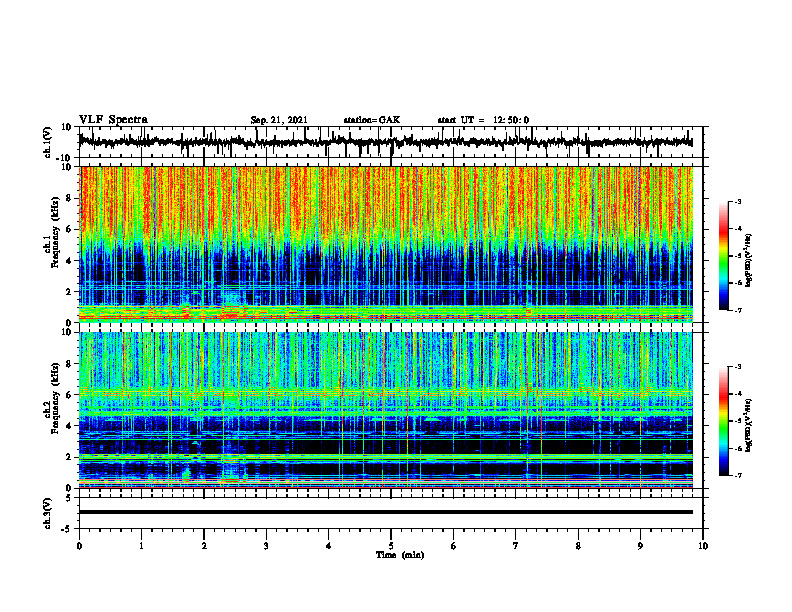Image resolution: width=792 pixels, height=612 pixels.
Task: Click the "-7" tick on ch.1 colorbar
Action: pos(737,310)
